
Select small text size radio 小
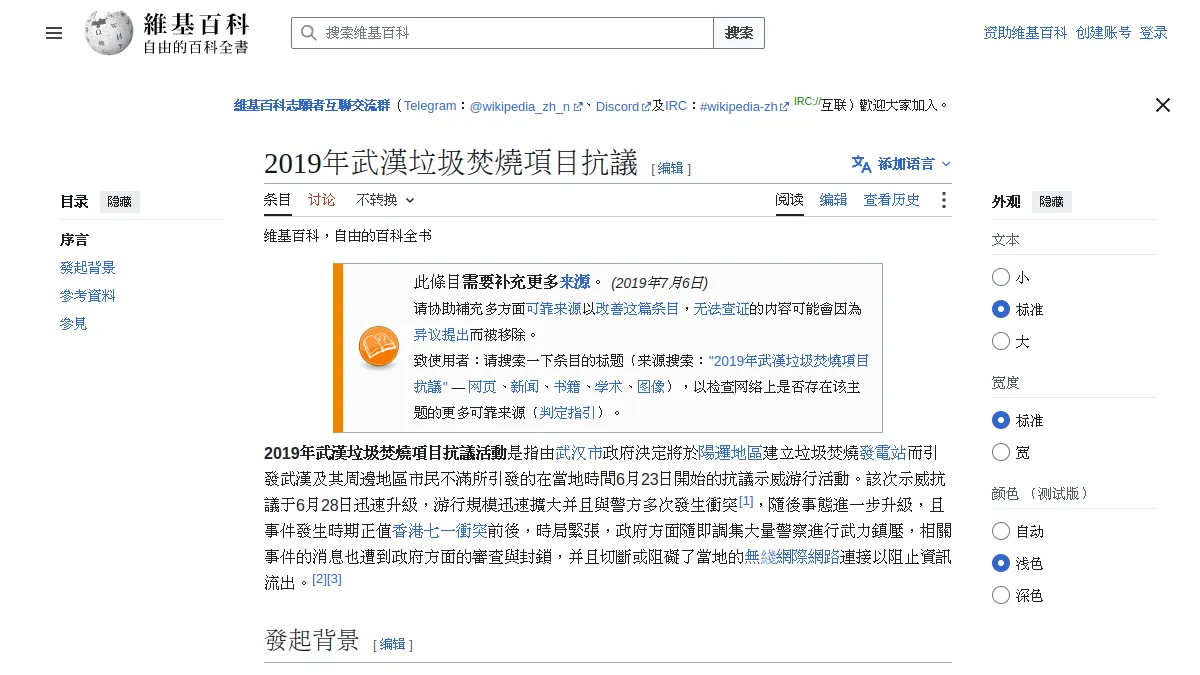click(1001, 277)
